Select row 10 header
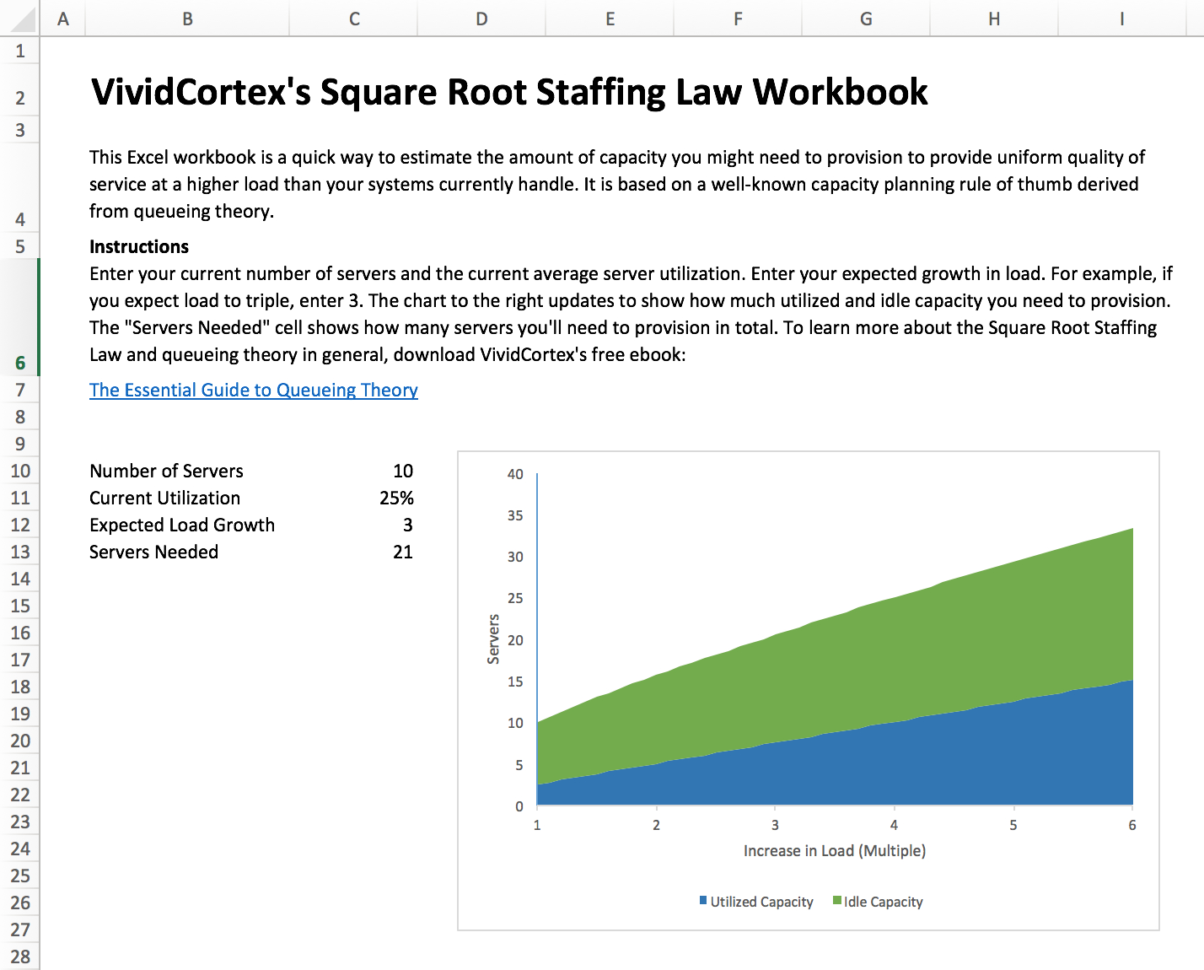The image size is (1204, 970). (x=20, y=470)
